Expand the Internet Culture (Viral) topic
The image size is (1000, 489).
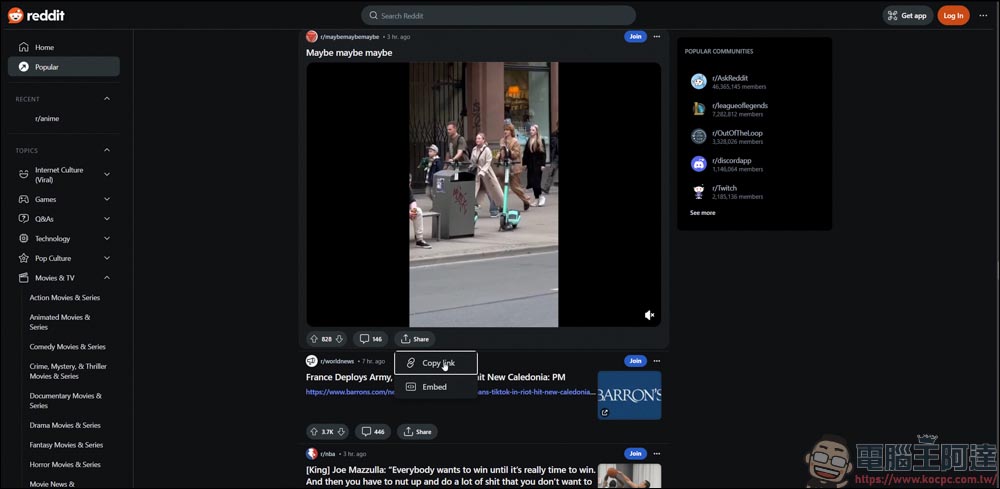click(x=107, y=174)
